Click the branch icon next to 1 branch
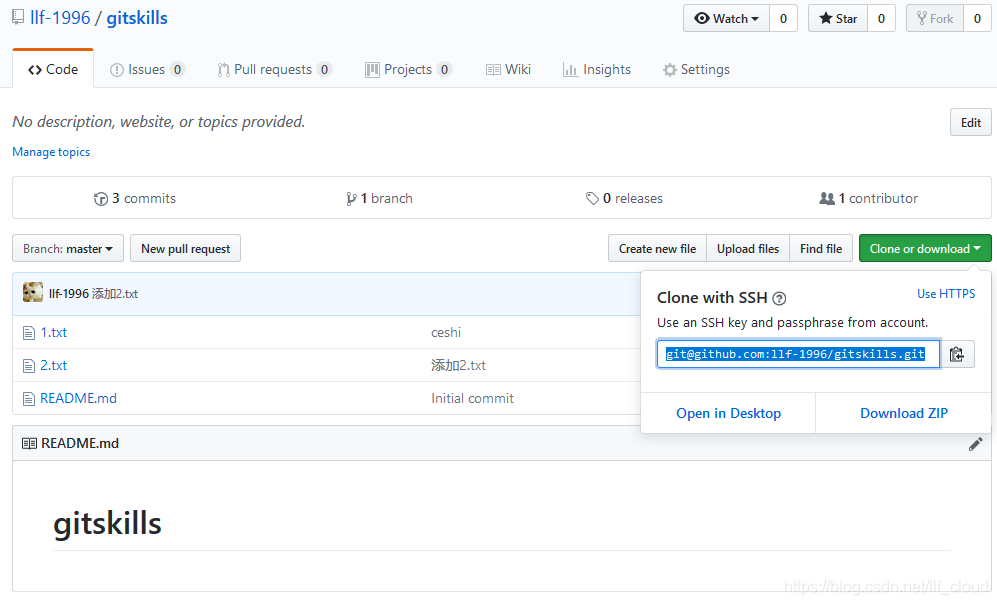Image resolution: width=997 pixels, height=605 pixels. click(351, 199)
